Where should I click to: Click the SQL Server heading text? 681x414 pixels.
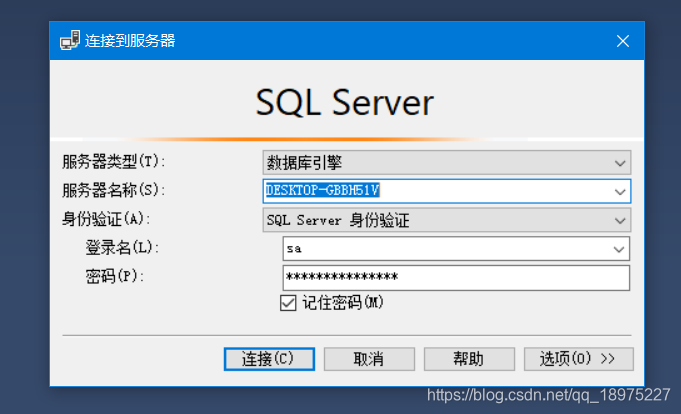[x=344, y=103]
